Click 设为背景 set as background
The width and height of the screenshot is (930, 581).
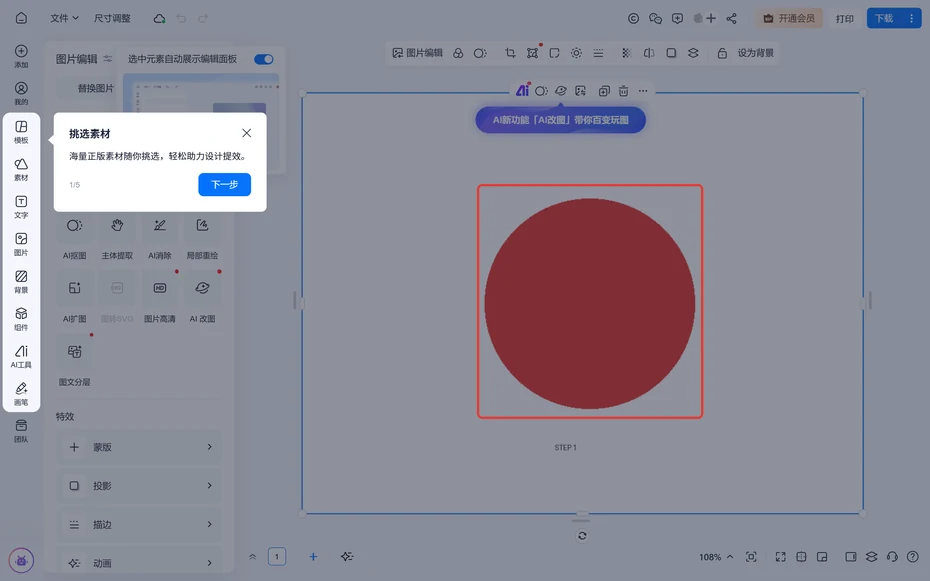pos(755,53)
